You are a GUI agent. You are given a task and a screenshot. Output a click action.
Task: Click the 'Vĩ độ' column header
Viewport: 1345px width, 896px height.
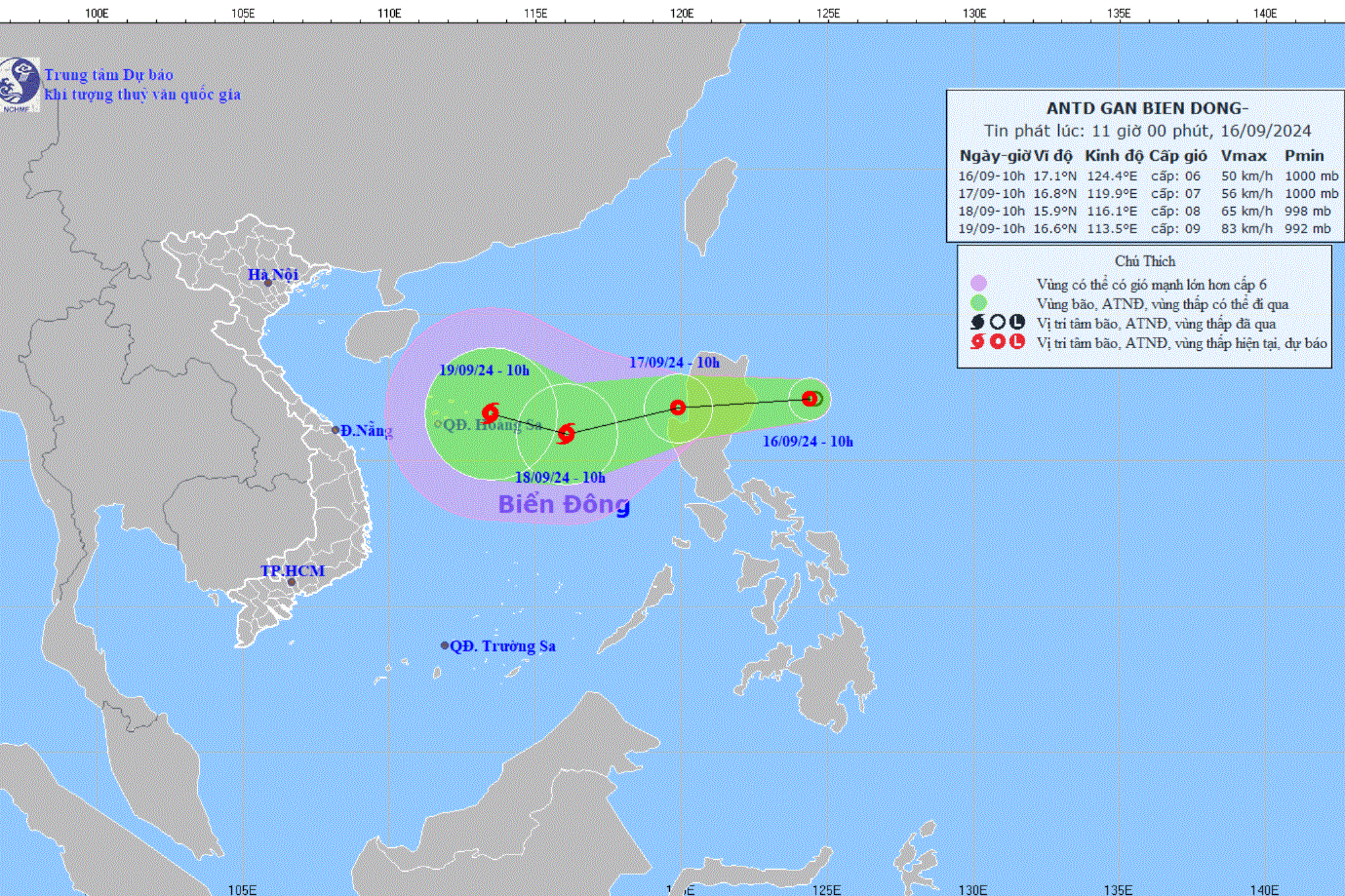point(1052,156)
